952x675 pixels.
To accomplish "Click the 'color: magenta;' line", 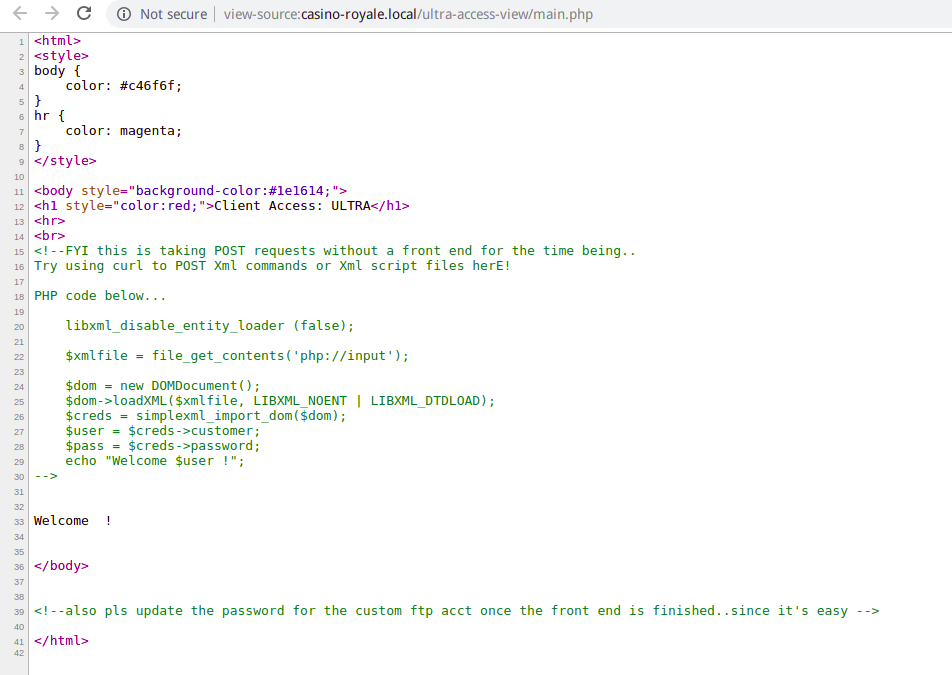I will pos(123,131).
